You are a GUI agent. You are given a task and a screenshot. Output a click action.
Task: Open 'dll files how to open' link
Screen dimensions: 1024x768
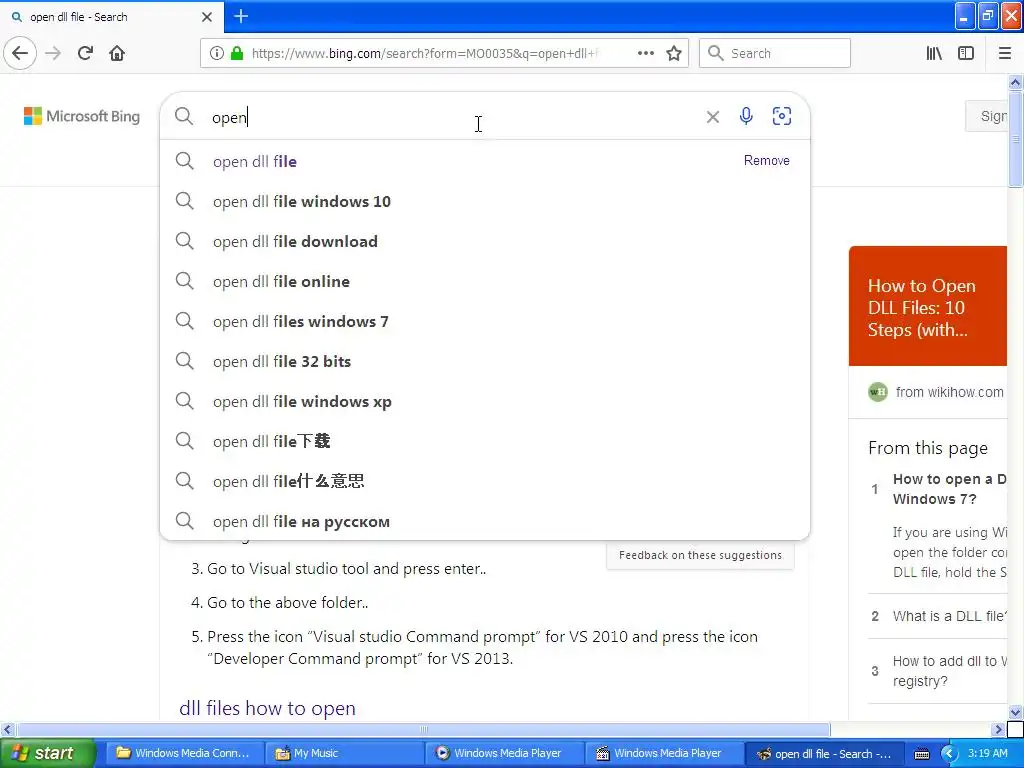267,708
